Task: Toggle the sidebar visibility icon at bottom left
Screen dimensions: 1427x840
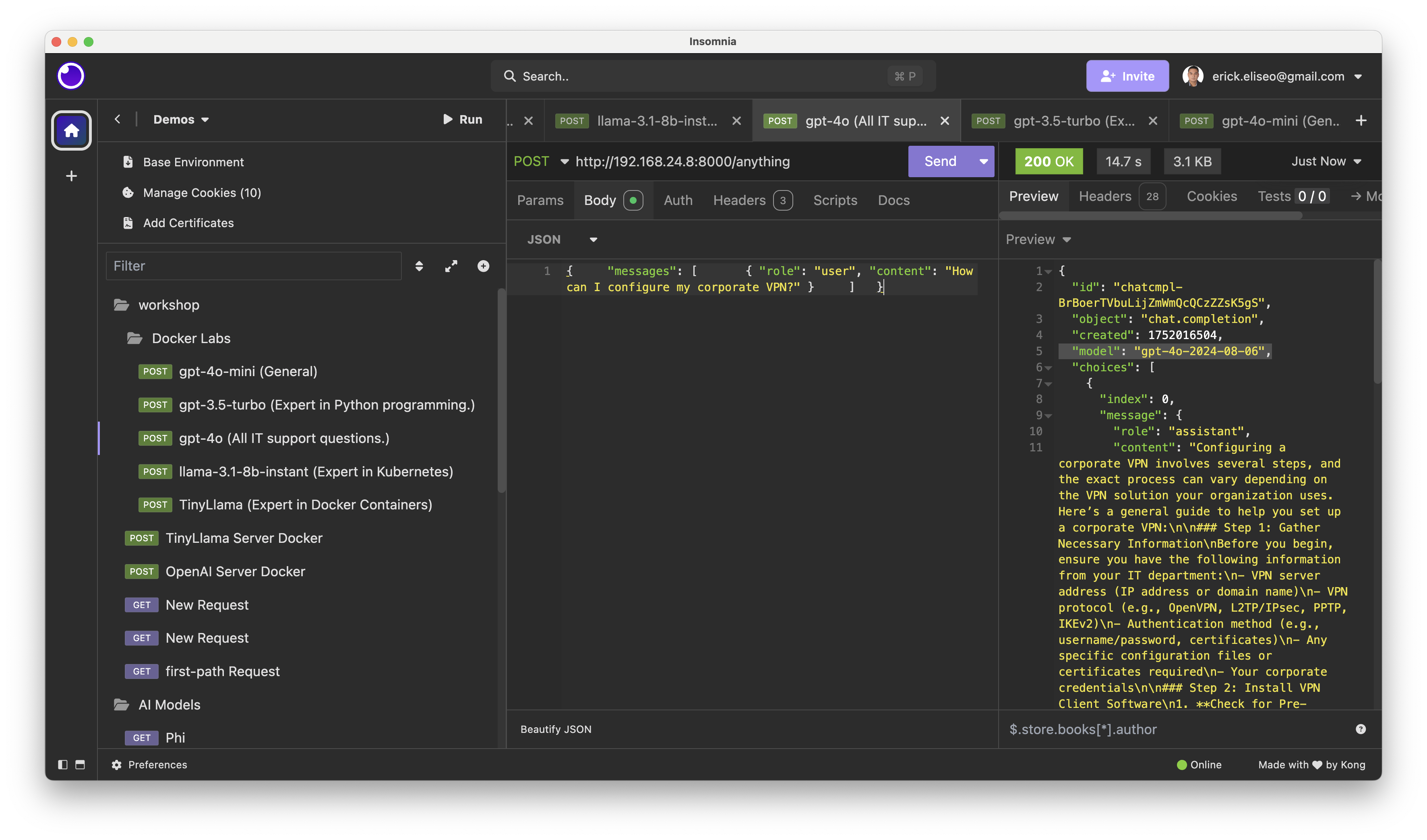Action: [63, 765]
